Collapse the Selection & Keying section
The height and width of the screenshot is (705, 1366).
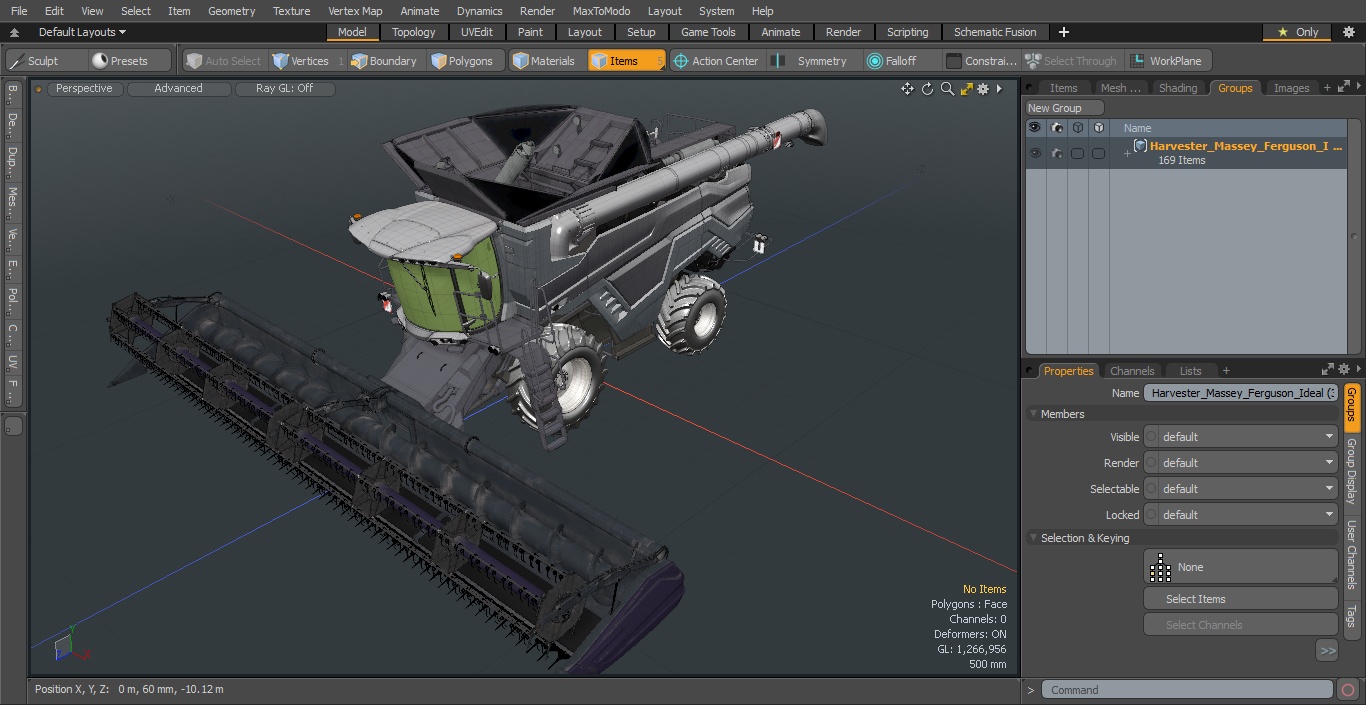coord(1034,538)
